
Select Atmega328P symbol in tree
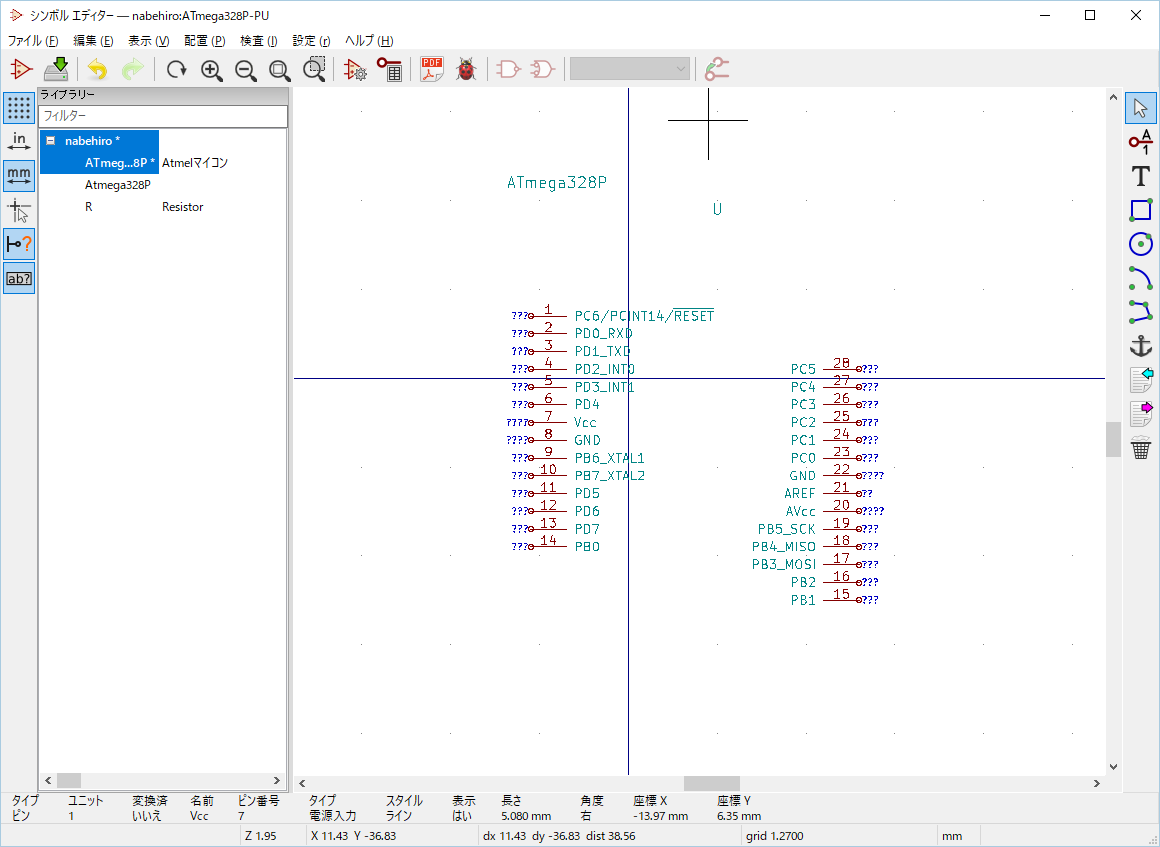tap(118, 185)
